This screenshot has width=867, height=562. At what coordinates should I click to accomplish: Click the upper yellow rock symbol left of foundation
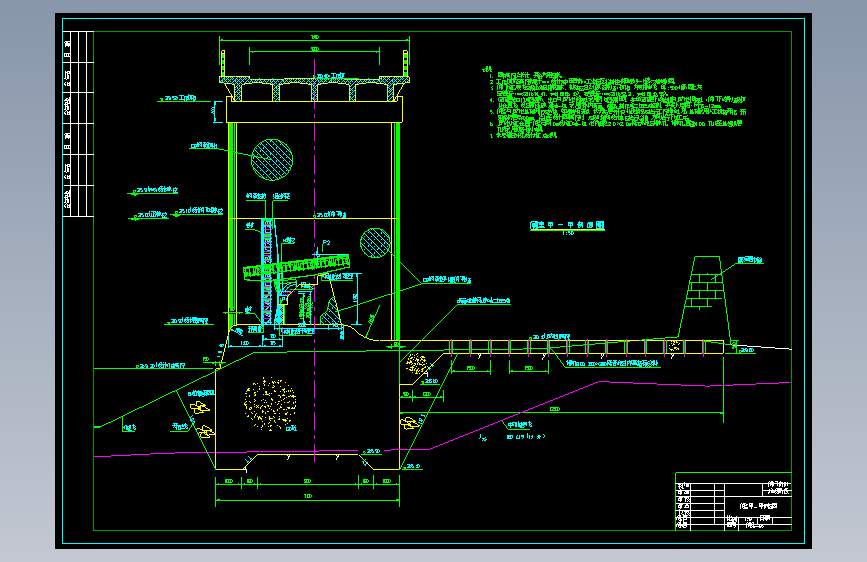tap(200, 408)
